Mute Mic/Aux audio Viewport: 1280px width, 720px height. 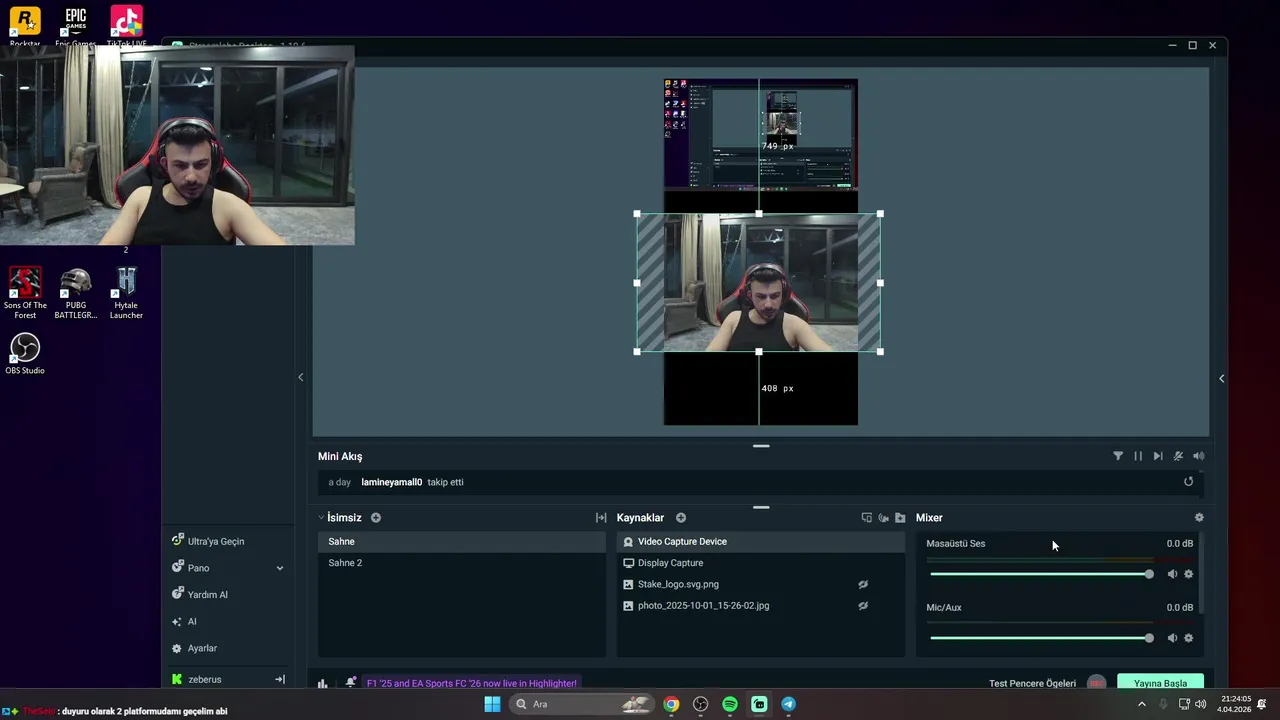(x=1172, y=638)
